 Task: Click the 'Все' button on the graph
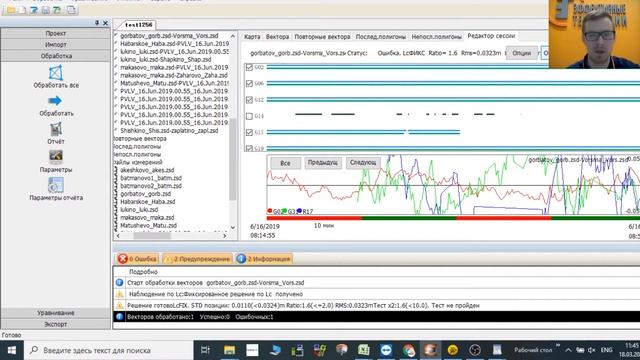[x=285, y=163]
